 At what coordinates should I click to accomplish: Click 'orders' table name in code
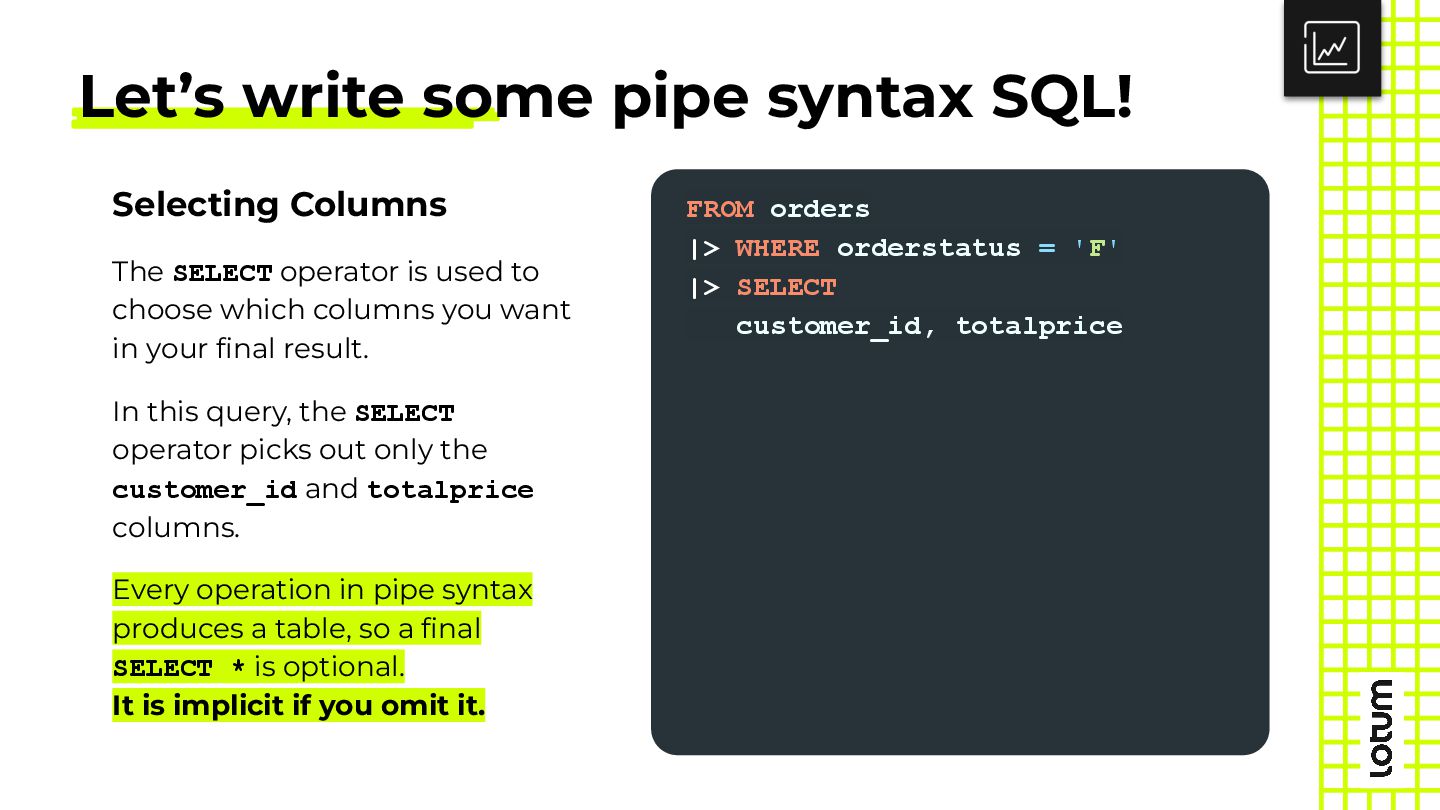[x=820, y=209]
